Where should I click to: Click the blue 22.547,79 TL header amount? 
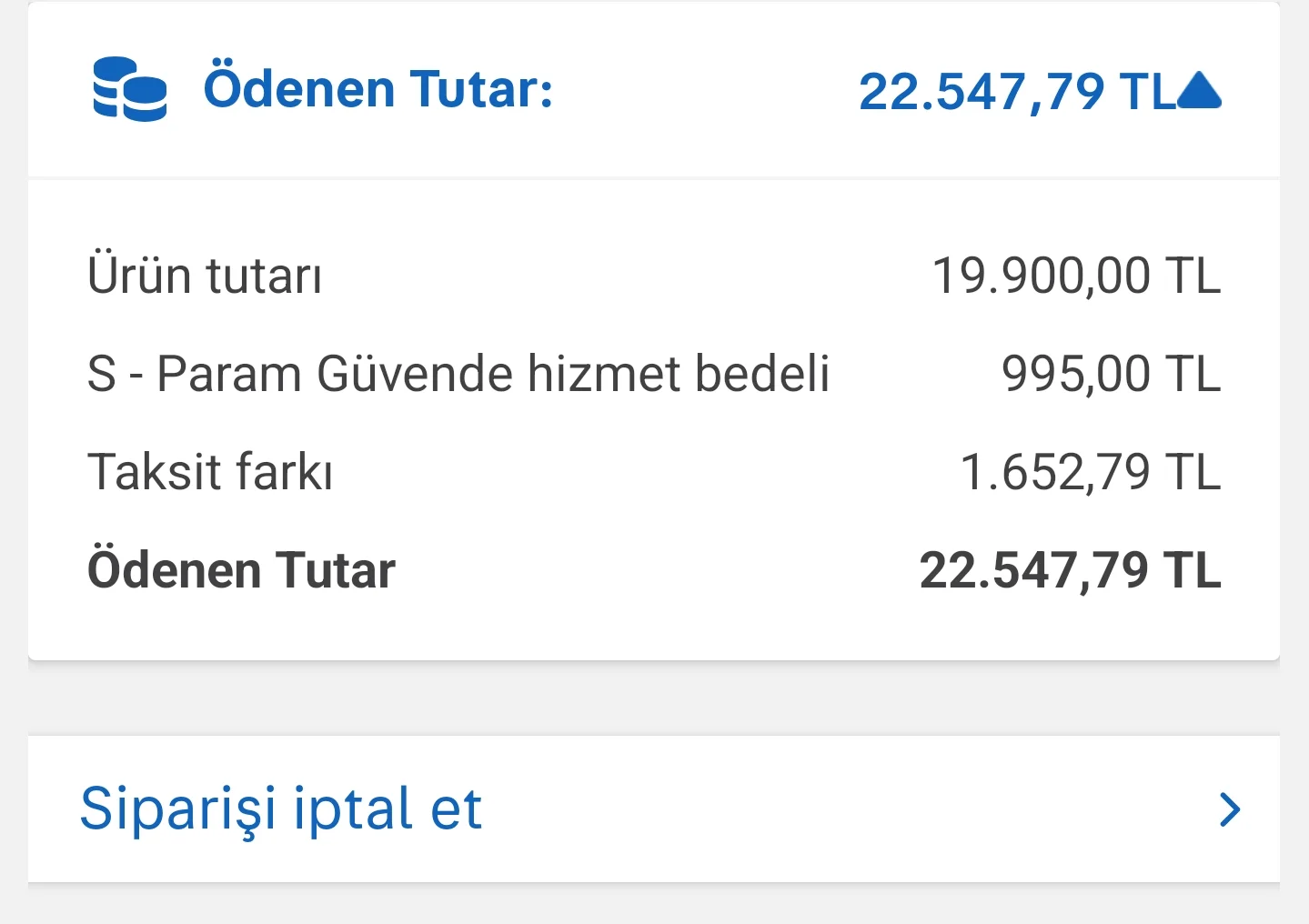pos(1017,91)
